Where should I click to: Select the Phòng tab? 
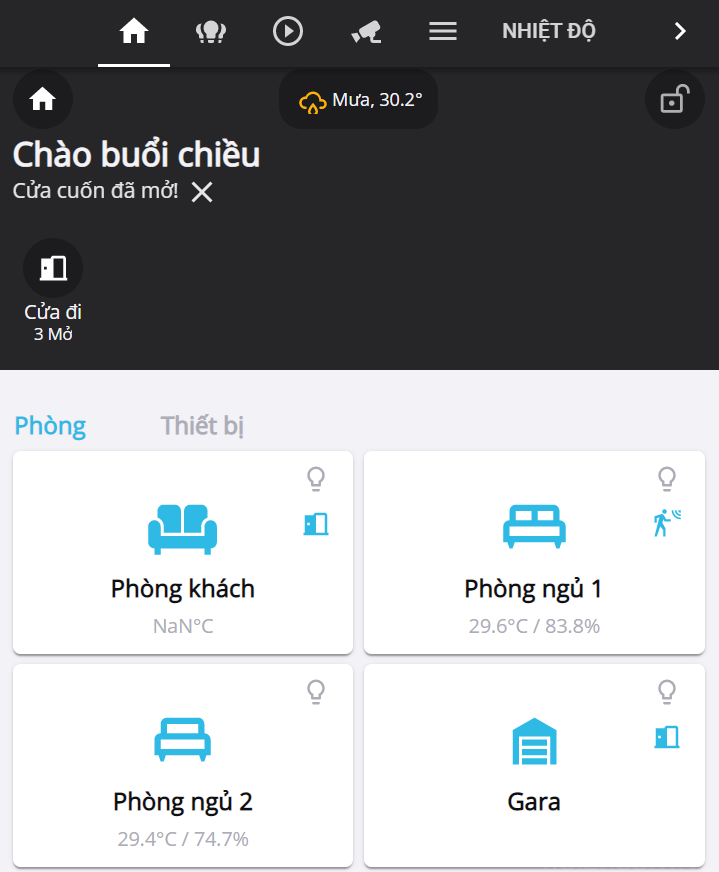[x=50, y=426]
